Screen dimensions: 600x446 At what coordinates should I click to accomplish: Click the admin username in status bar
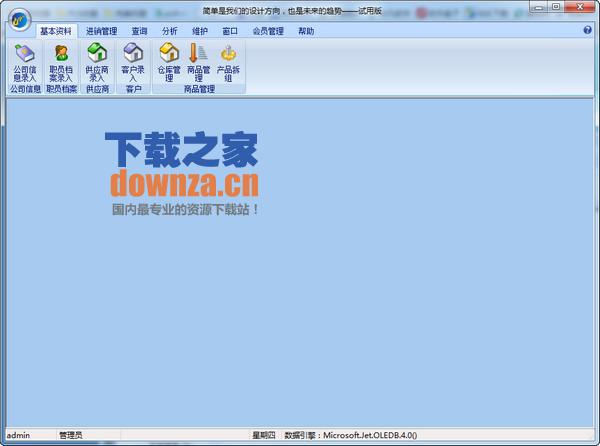click(18, 435)
